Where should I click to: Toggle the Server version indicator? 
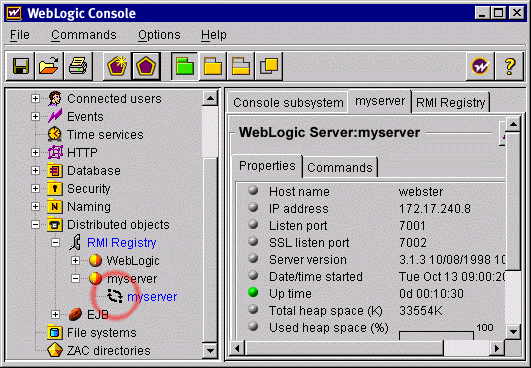coord(253,258)
